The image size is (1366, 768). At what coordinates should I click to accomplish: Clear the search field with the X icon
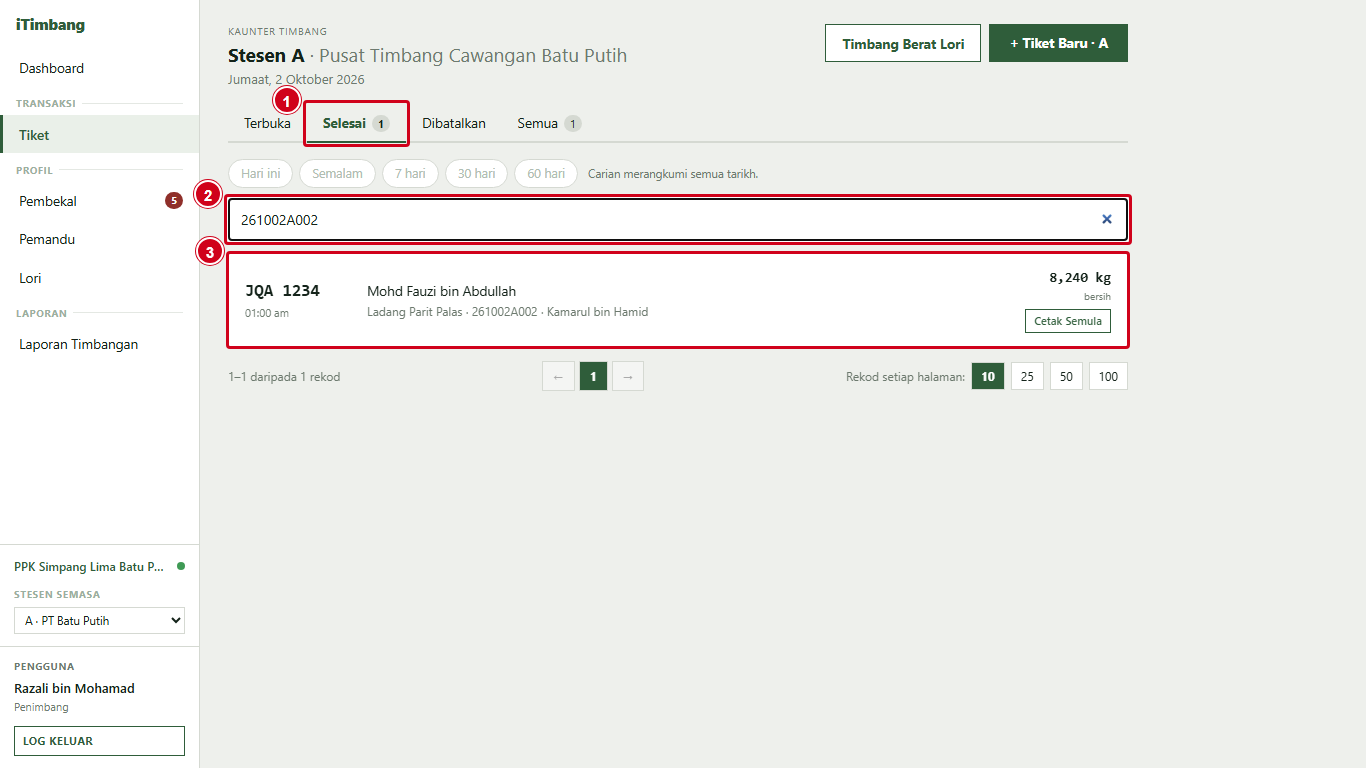[1106, 219]
